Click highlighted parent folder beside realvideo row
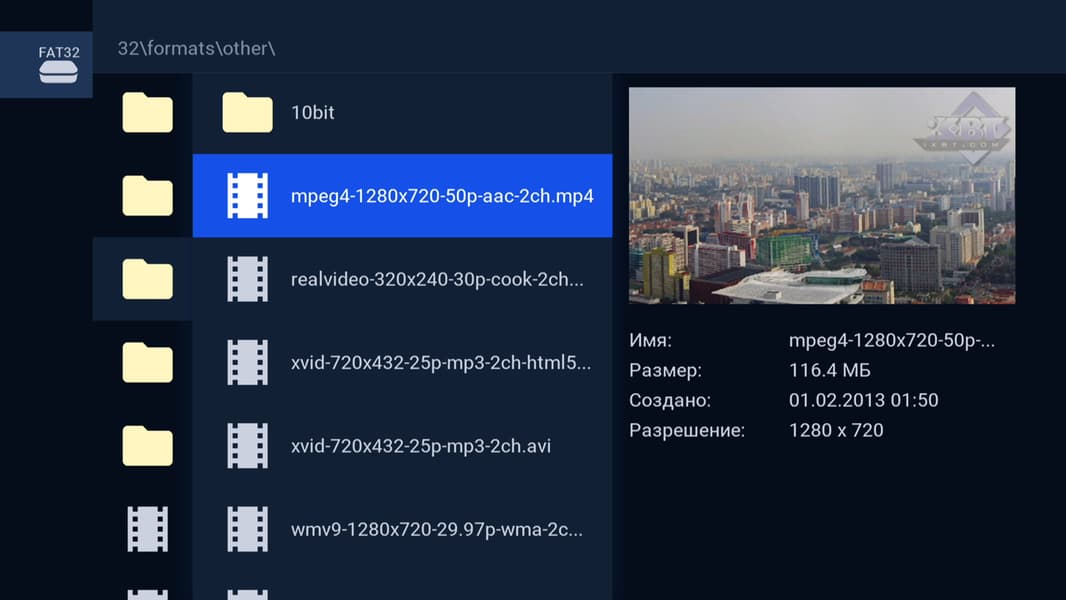The height and width of the screenshot is (600, 1066). pyautogui.click(x=148, y=279)
